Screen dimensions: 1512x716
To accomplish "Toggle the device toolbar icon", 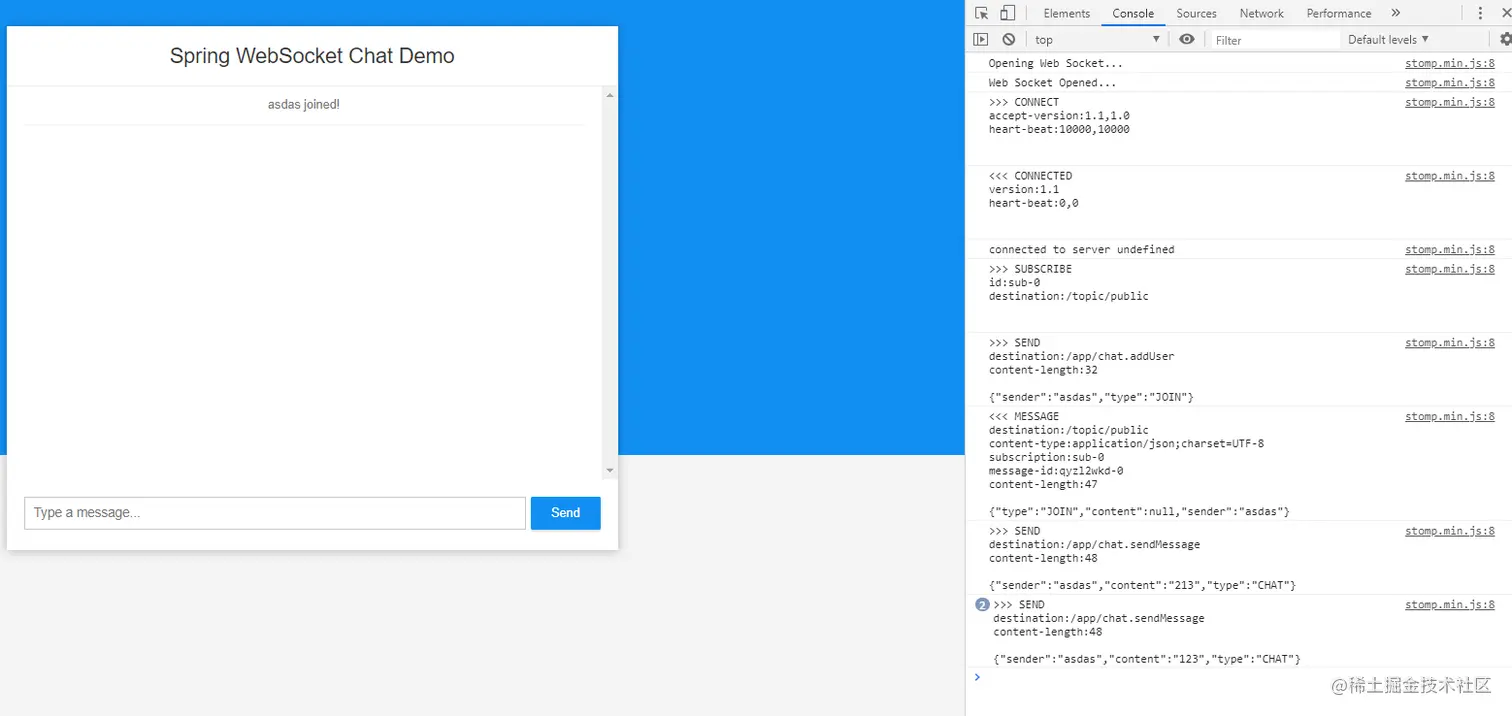I will click(1007, 13).
